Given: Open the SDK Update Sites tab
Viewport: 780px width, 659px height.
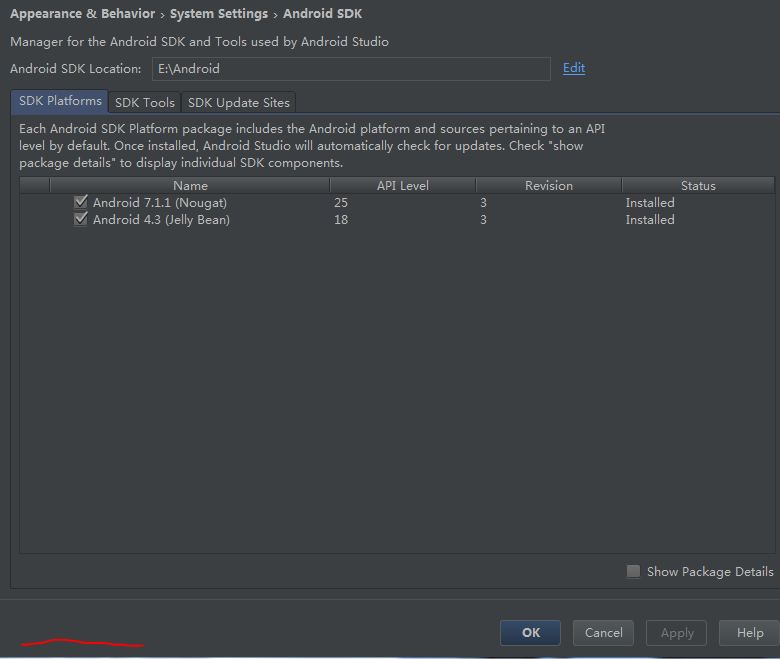Looking at the screenshot, I should click(239, 102).
